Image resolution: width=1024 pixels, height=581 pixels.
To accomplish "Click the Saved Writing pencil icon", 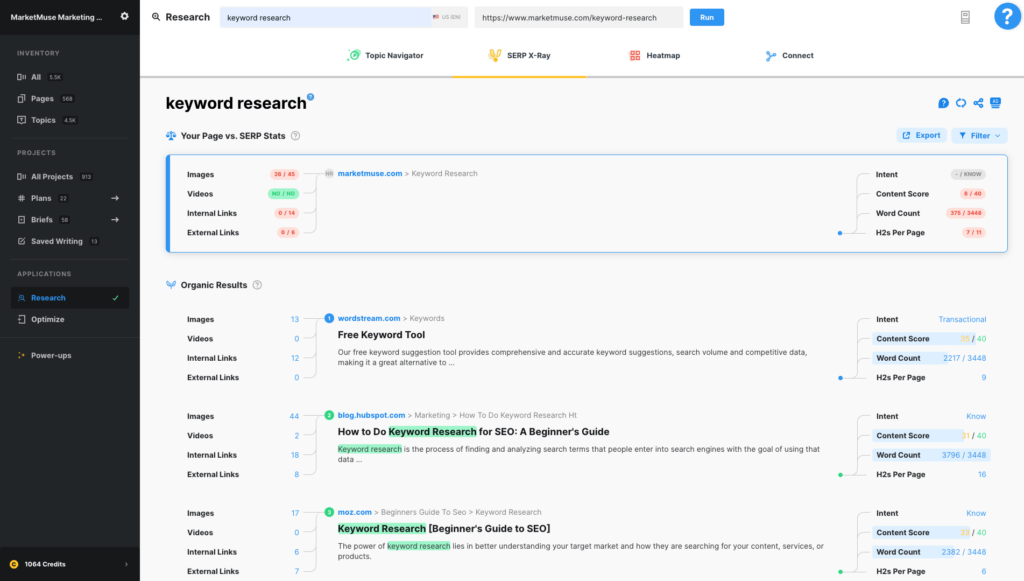I will [x=22, y=242].
